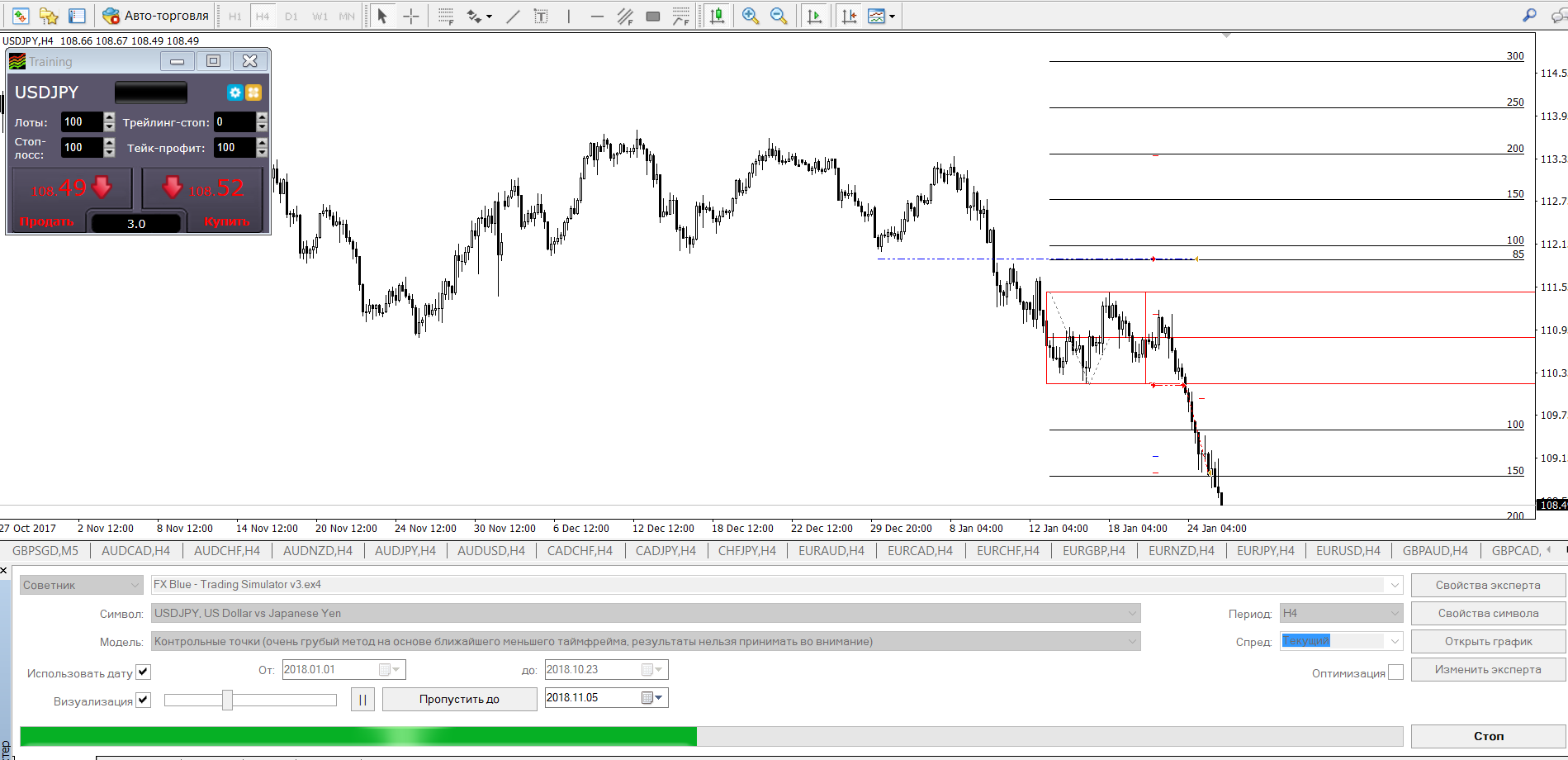Zoom out on the chart

point(779,16)
